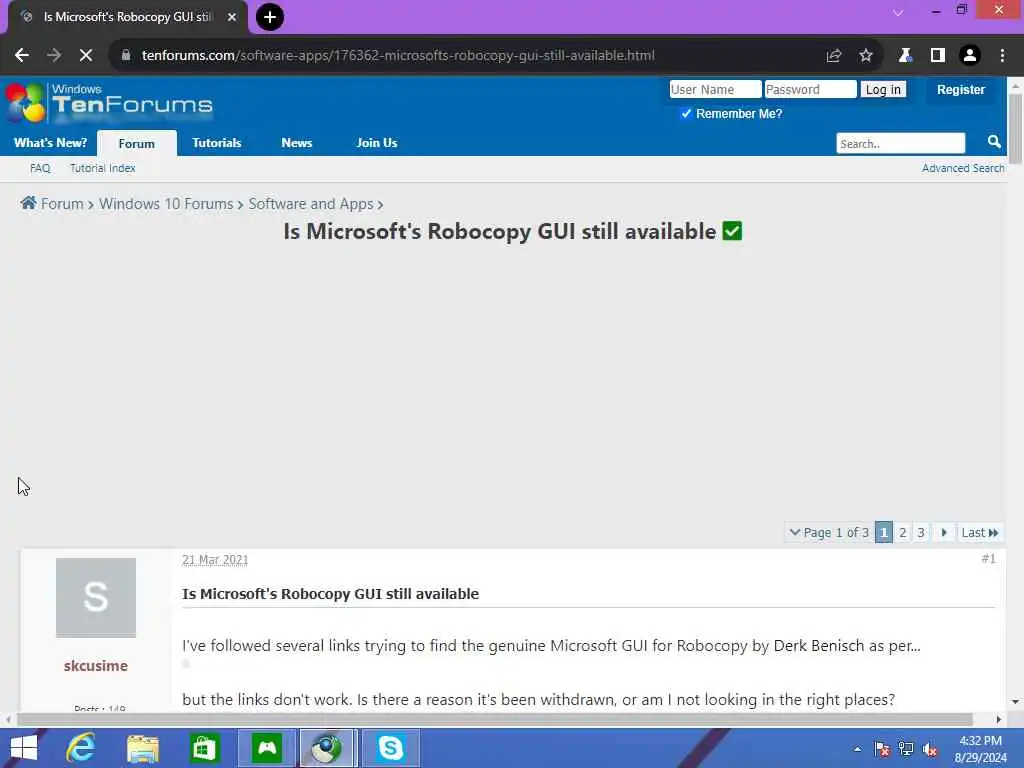Viewport: 1024px width, 768px height.
Task: Open the Join Us menu item
Action: [377, 143]
